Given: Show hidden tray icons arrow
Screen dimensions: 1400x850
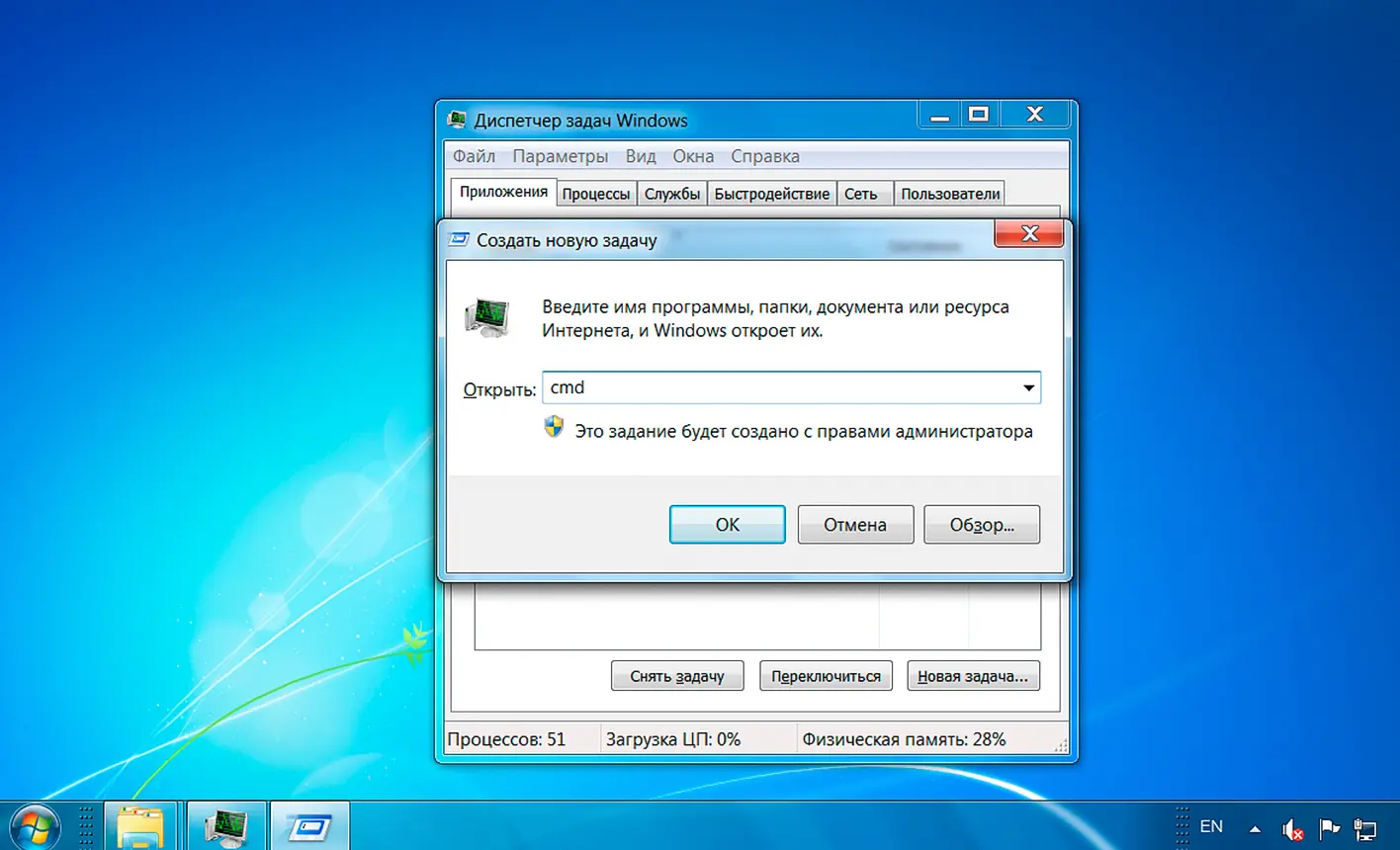Looking at the screenshot, I should tap(1255, 829).
